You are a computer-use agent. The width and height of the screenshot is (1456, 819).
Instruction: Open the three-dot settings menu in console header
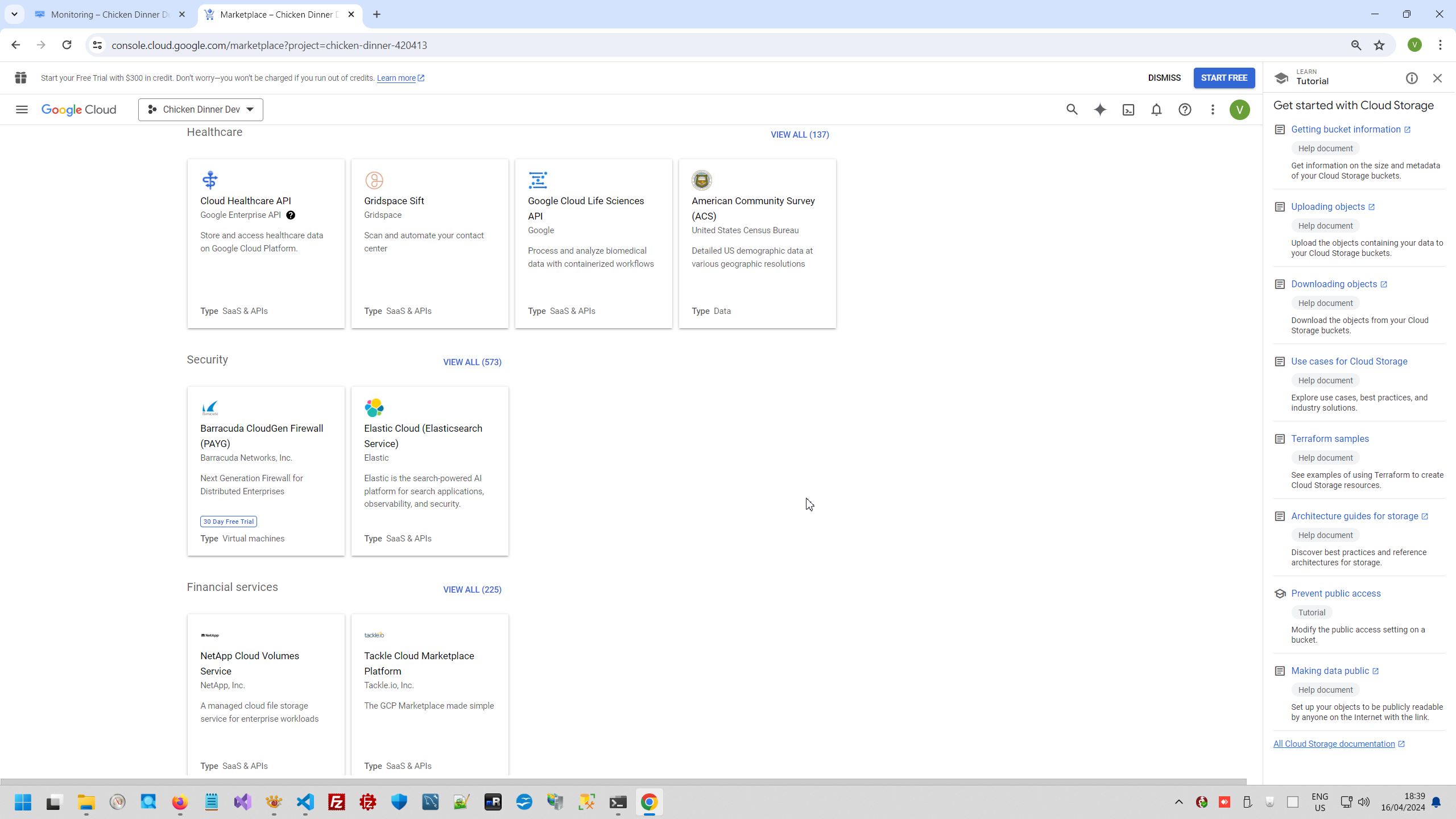(x=1213, y=110)
